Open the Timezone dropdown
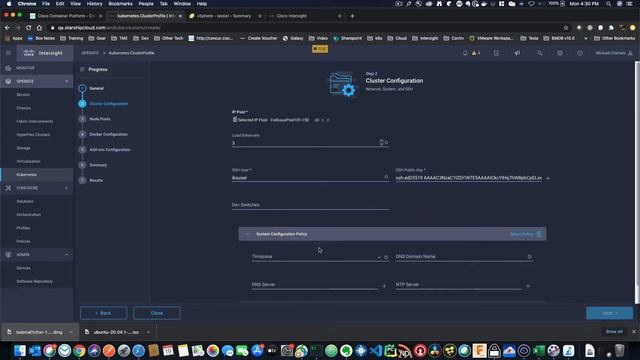This screenshot has height=360, width=640. click(x=379, y=257)
